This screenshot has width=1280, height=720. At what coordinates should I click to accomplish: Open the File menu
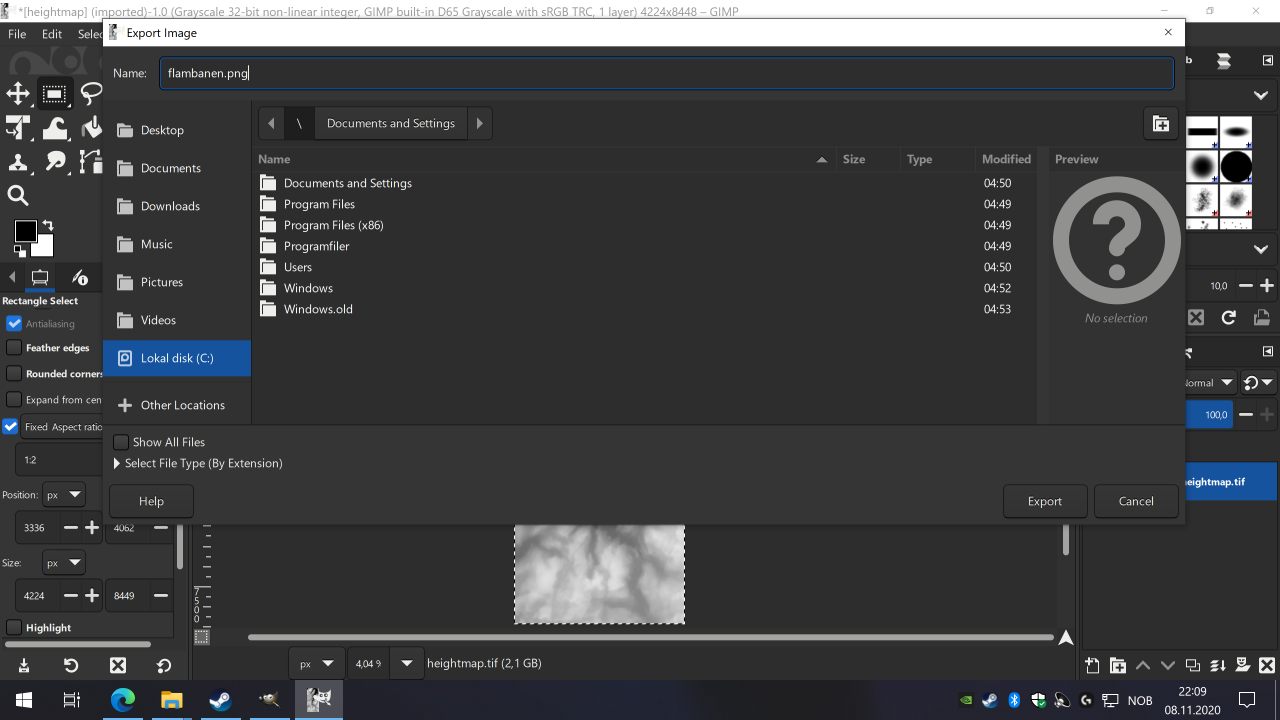tap(17, 34)
